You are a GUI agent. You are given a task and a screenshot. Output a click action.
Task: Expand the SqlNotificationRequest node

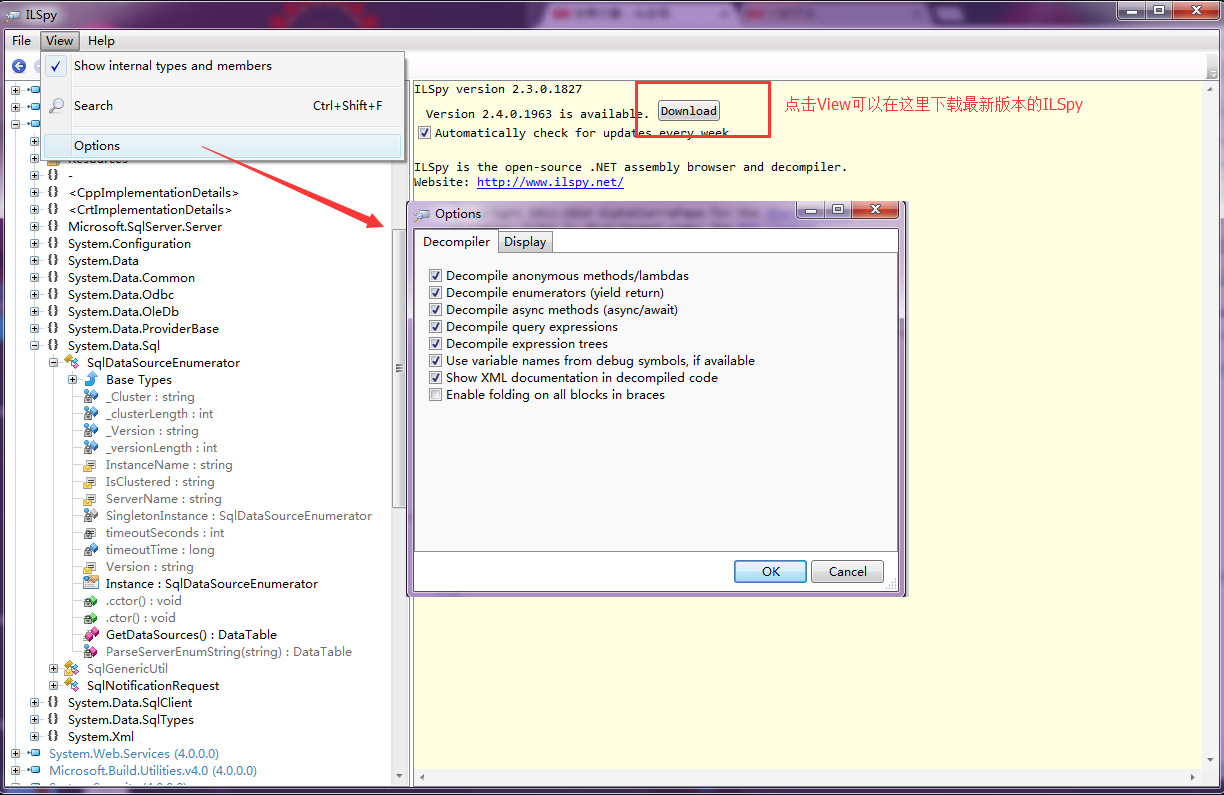coord(53,685)
